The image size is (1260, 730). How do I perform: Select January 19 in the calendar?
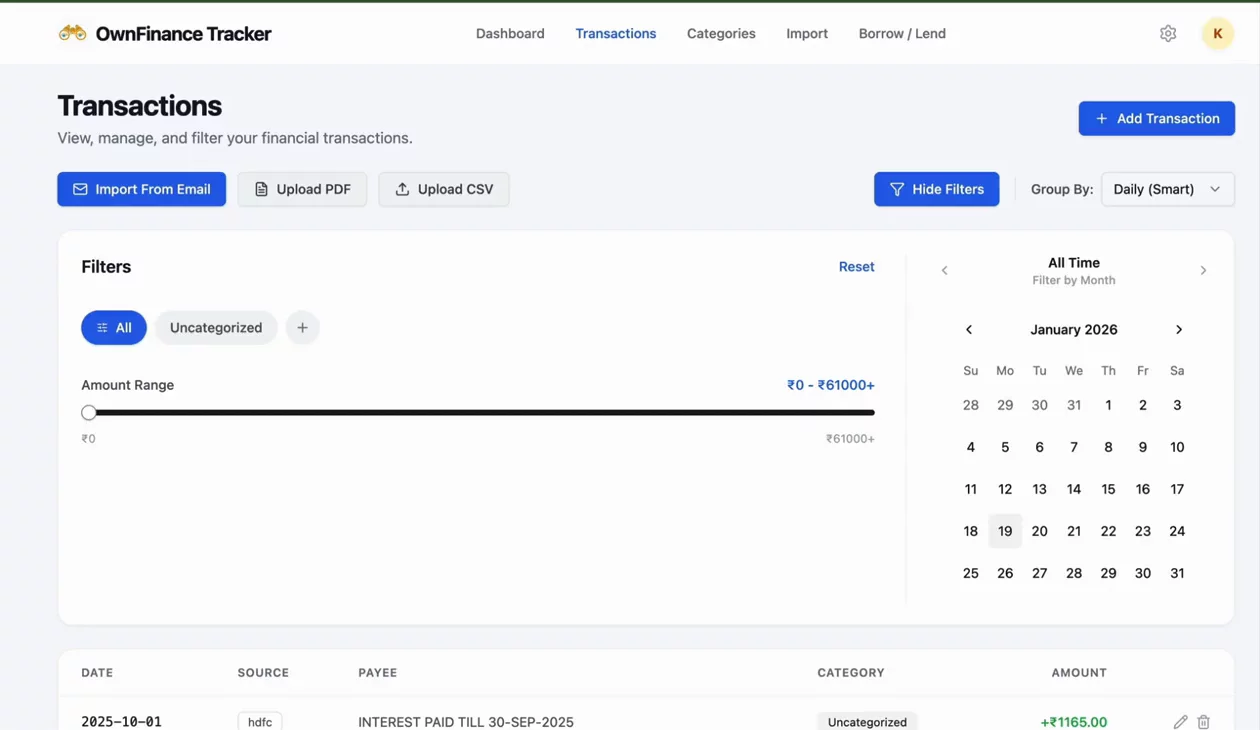(1005, 531)
